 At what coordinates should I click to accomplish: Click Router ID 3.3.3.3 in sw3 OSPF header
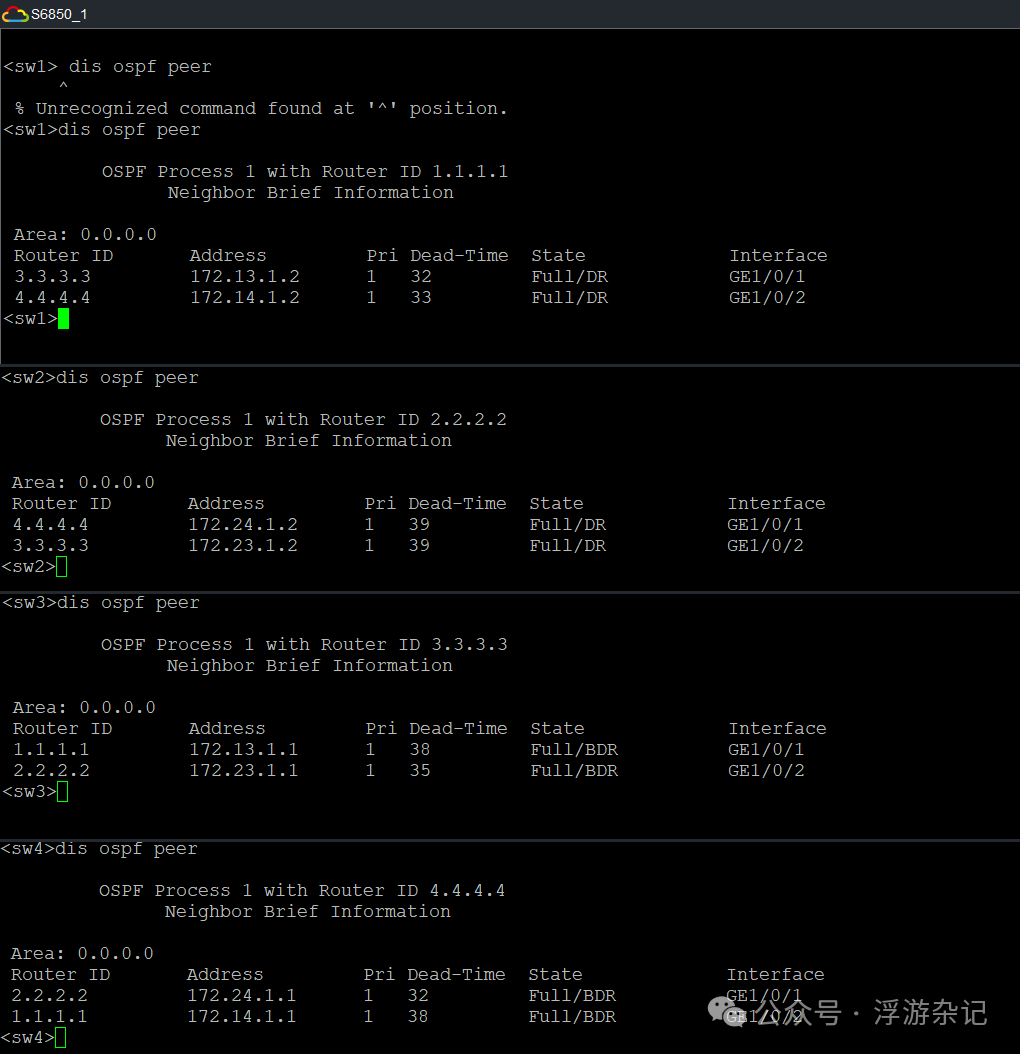tap(469, 645)
